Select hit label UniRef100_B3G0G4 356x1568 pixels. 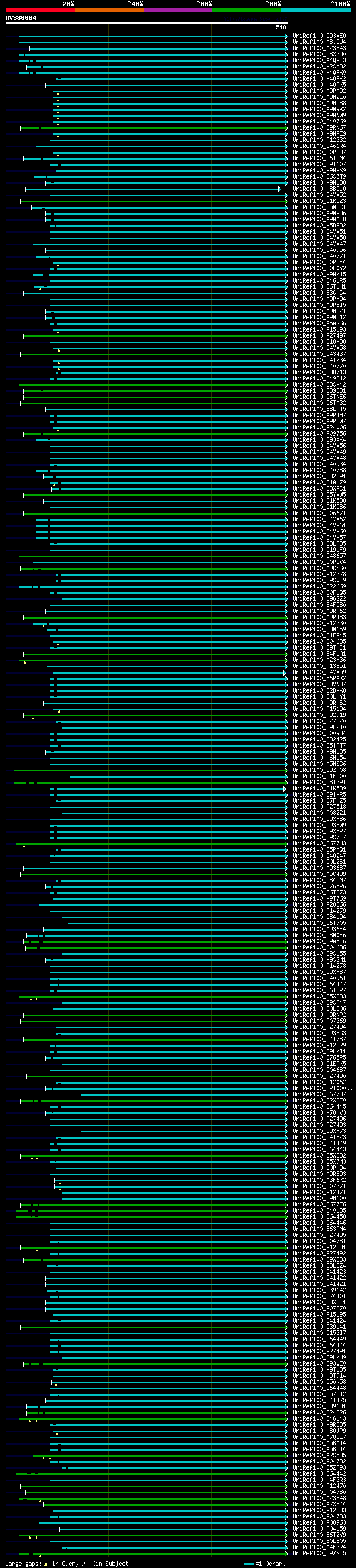coord(319,293)
